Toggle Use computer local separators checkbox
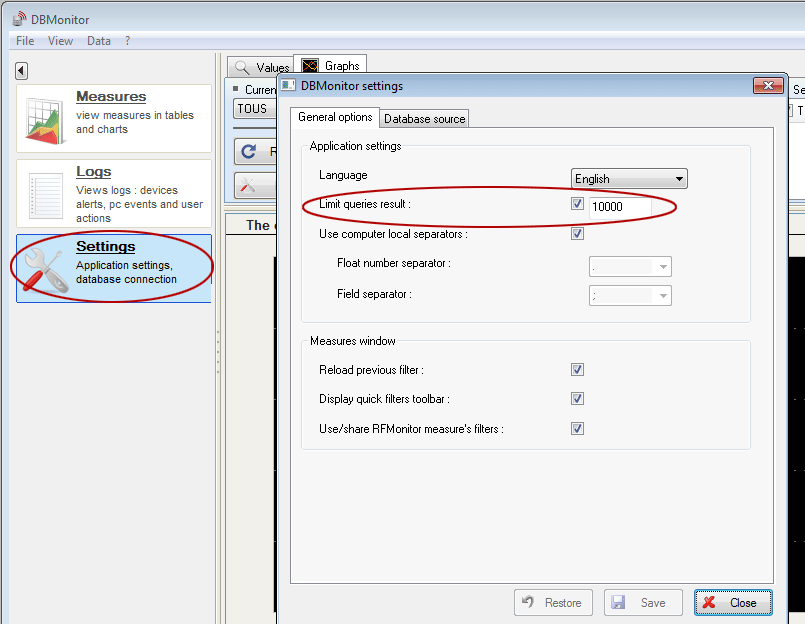This screenshot has width=805, height=624. click(x=578, y=234)
